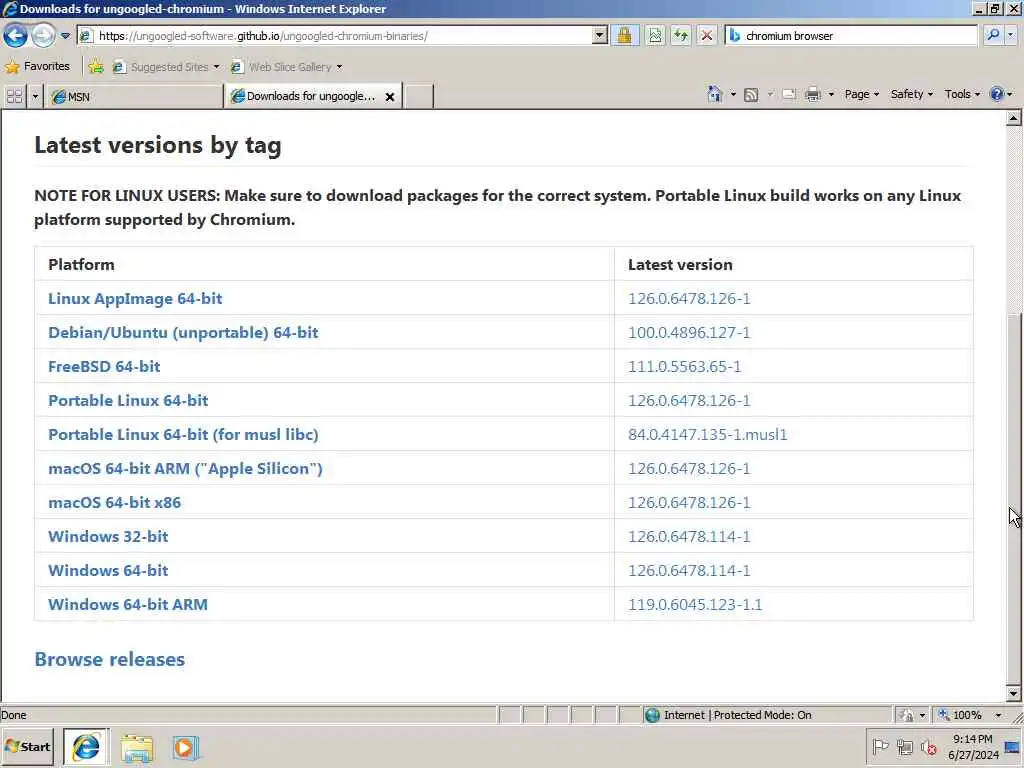Open Windows 32-bit link
1024x768 pixels.
click(108, 536)
